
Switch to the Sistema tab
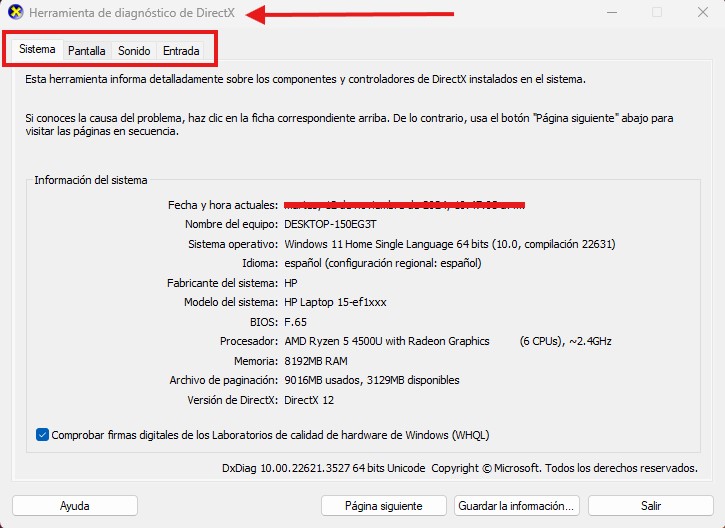[x=37, y=49]
